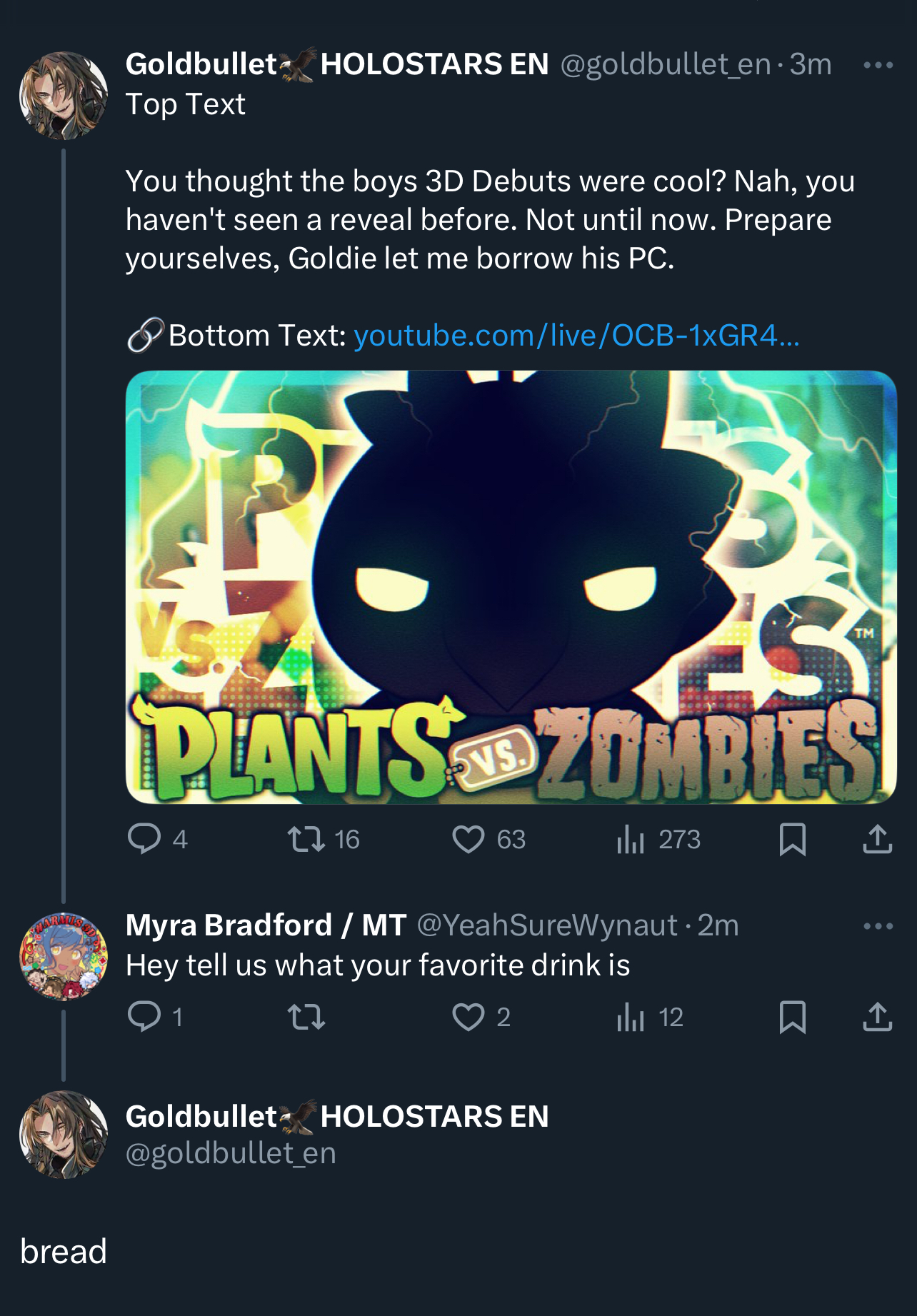Retweet the Plants vs Zombies stream post
The width and height of the screenshot is (917, 1316).
coord(306,839)
